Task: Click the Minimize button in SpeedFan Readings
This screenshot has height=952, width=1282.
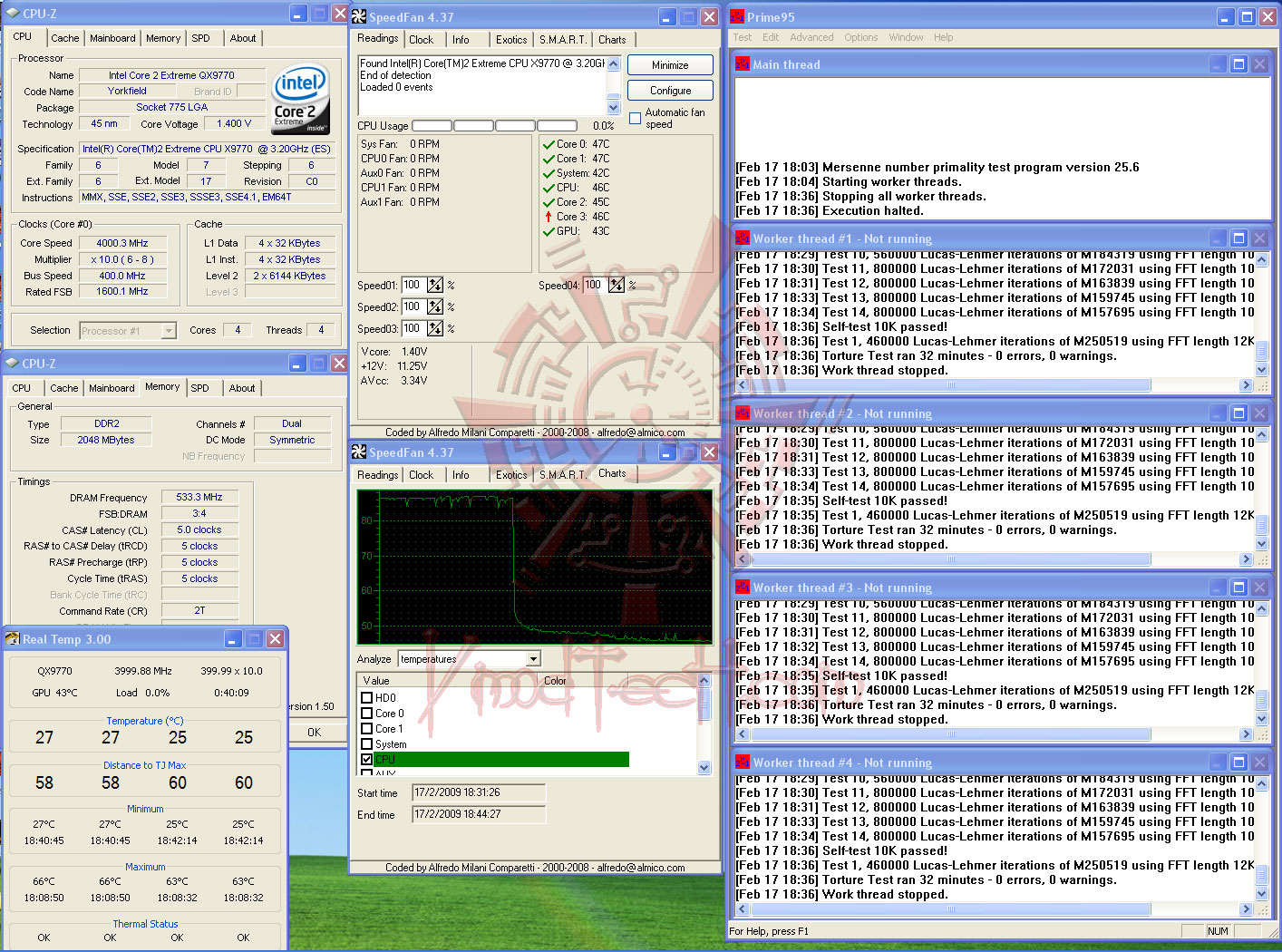Action: pos(669,65)
